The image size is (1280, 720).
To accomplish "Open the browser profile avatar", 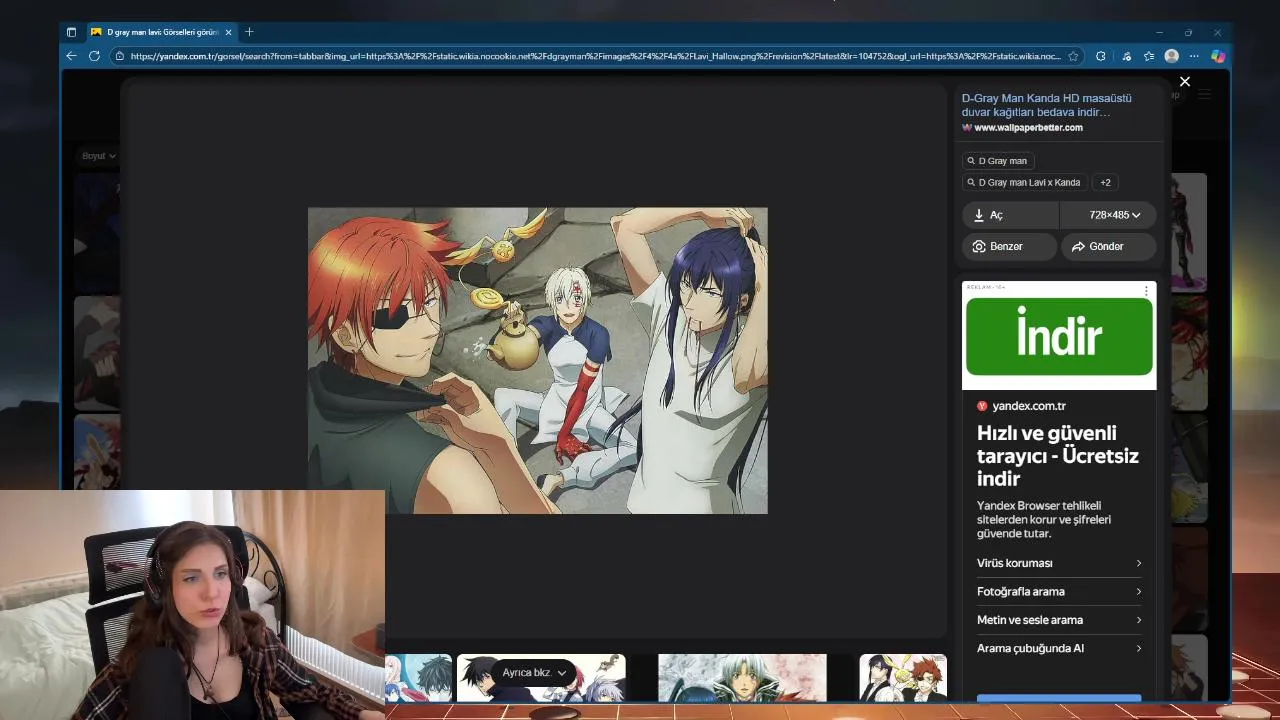I will (x=1171, y=56).
